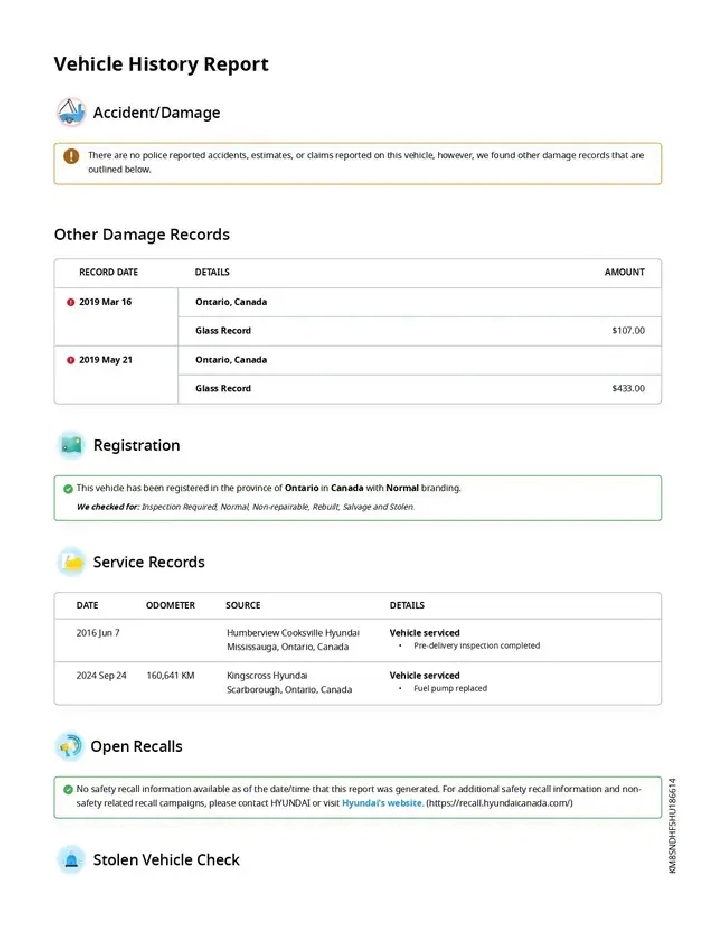This screenshot has height=927, width=716.
Task: Click Humberview Cooksville Hyundai service entry
Action: [292, 633]
